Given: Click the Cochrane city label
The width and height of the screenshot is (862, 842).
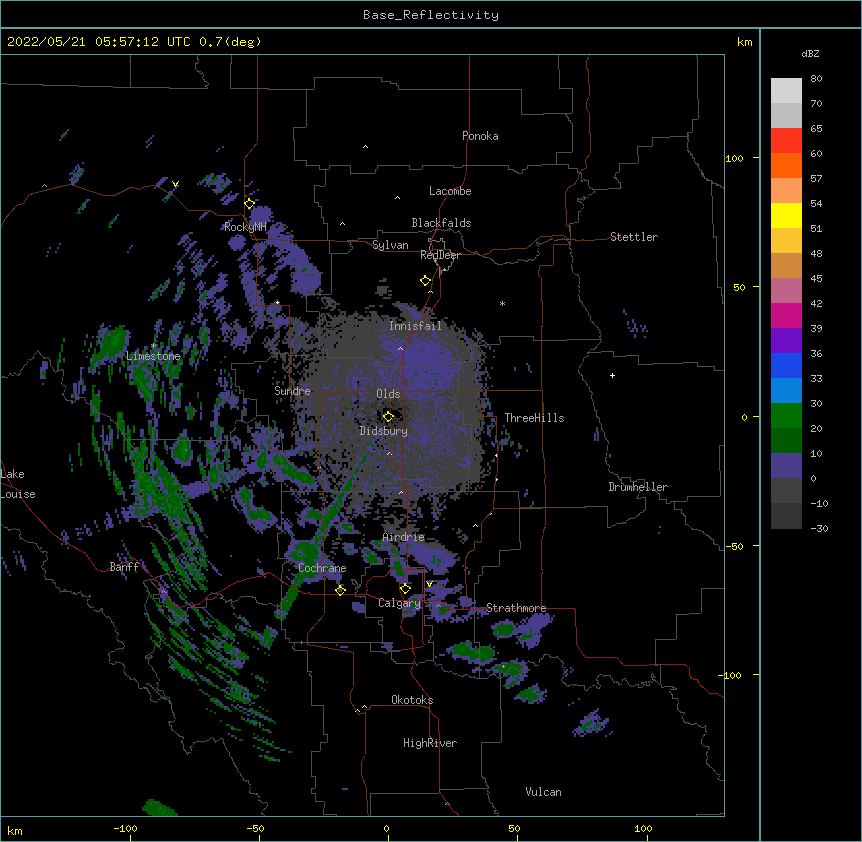Looking at the screenshot, I should [x=322, y=568].
